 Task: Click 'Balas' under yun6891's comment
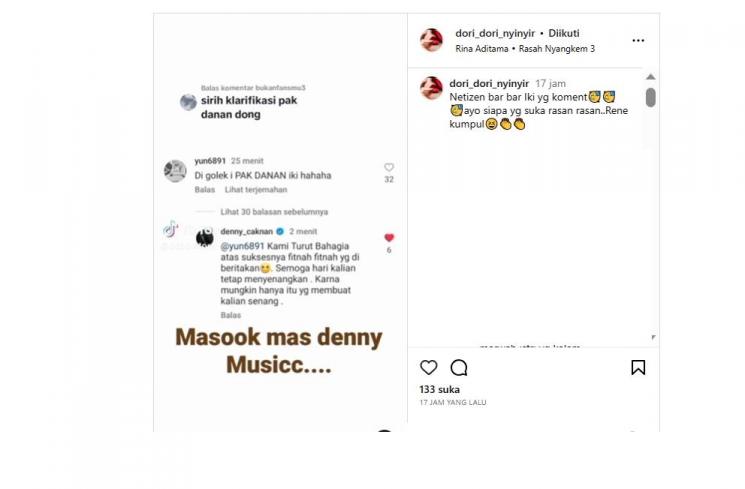tap(205, 190)
